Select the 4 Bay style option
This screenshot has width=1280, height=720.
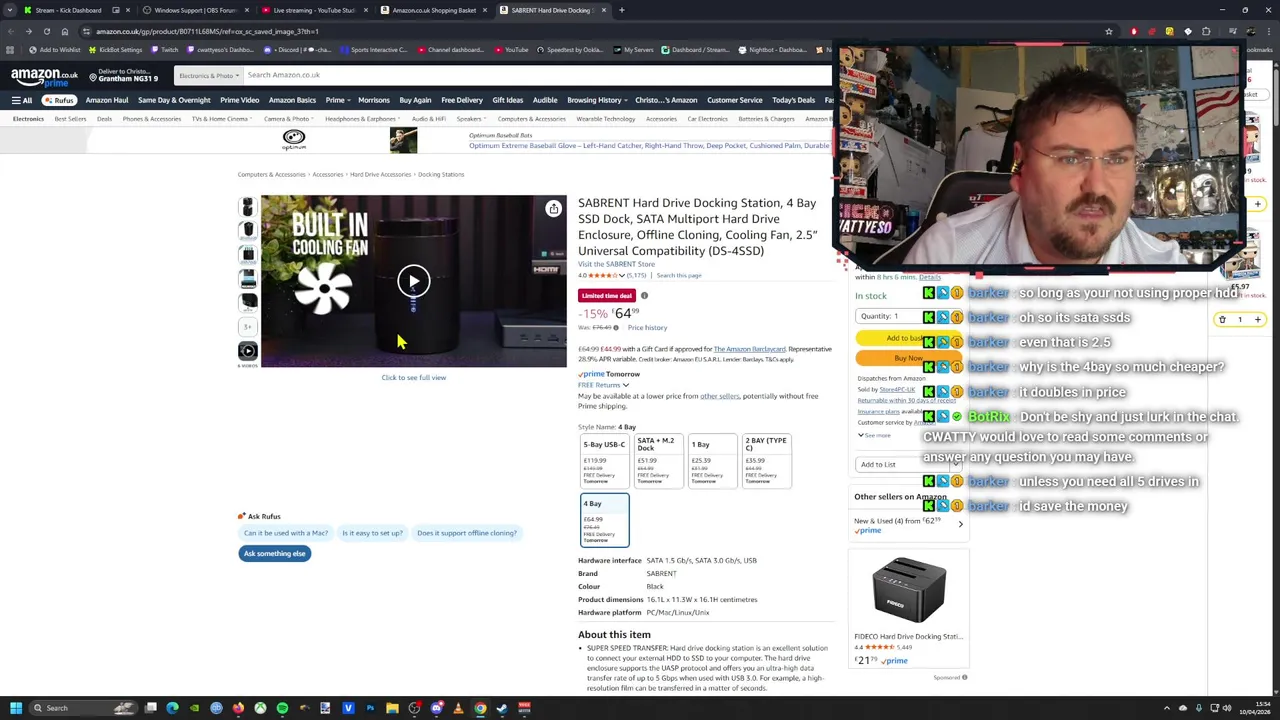(x=604, y=520)
